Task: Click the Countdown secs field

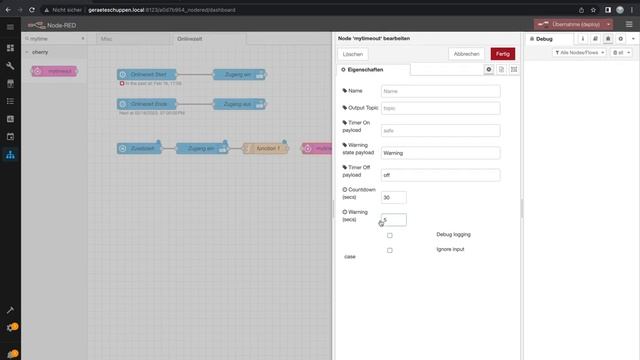Action: [x=393, y=198]
